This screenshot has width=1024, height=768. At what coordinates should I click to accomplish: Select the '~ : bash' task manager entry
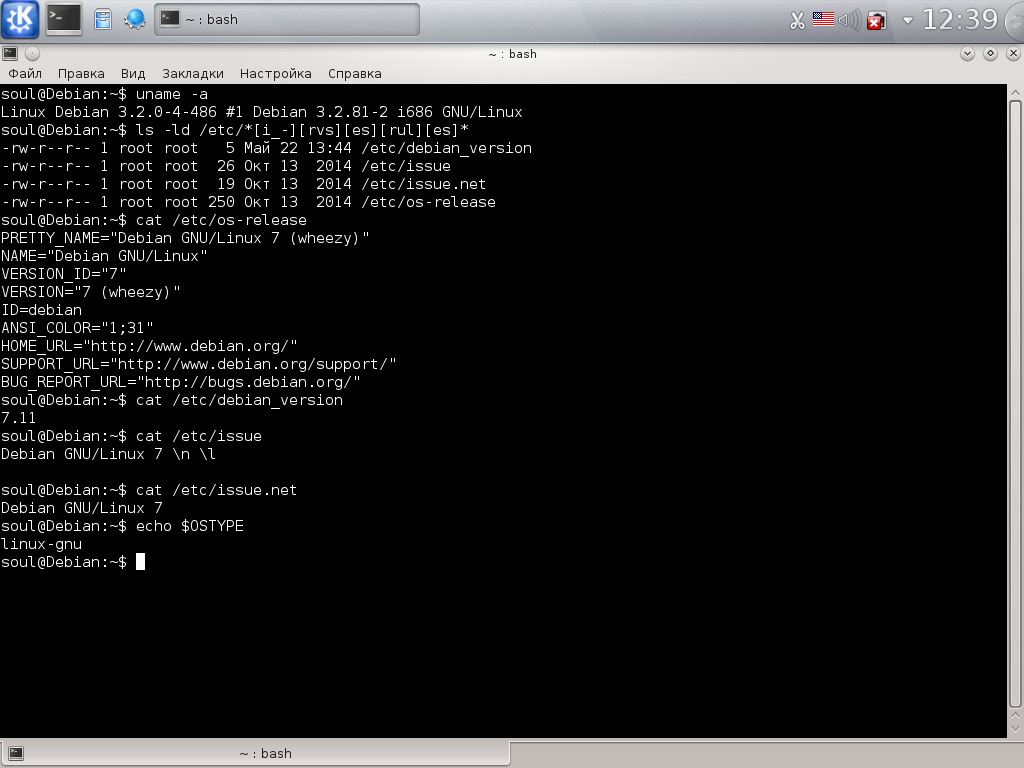point(287,20)
